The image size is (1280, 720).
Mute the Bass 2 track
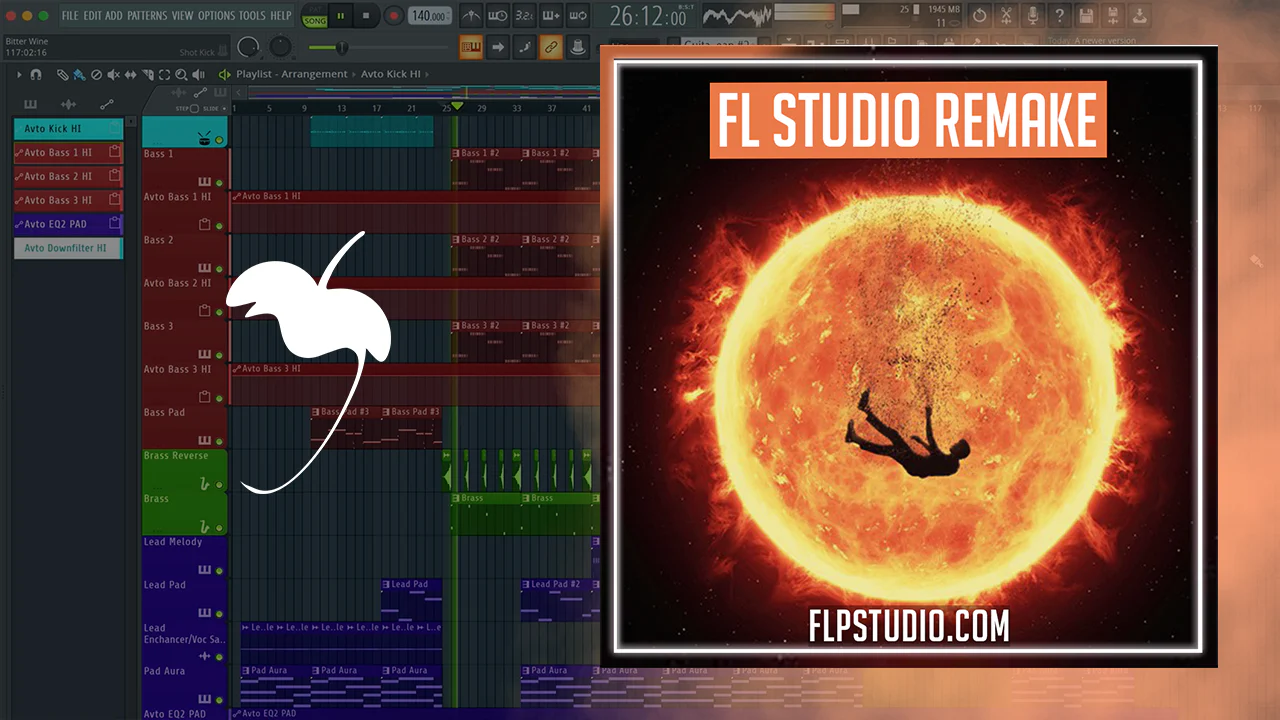pyautogui.click(x=219, y=269)
